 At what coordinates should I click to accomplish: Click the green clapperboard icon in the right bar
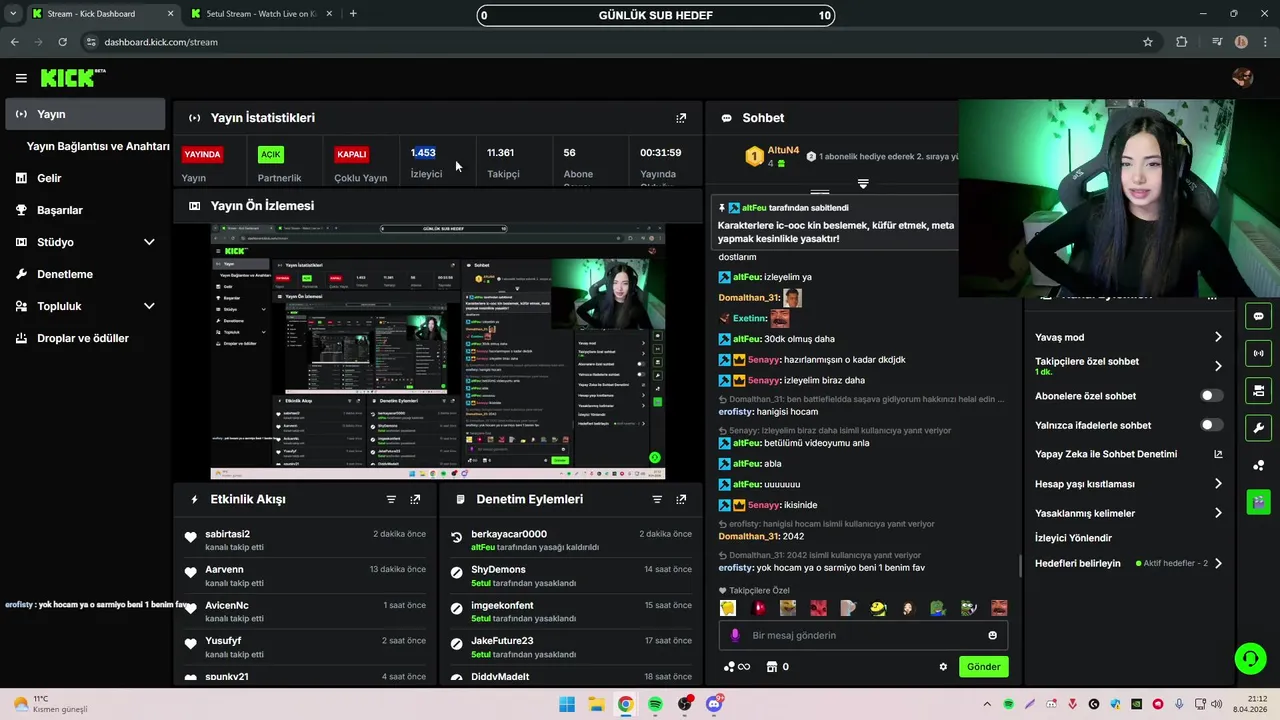point(1258,502)
